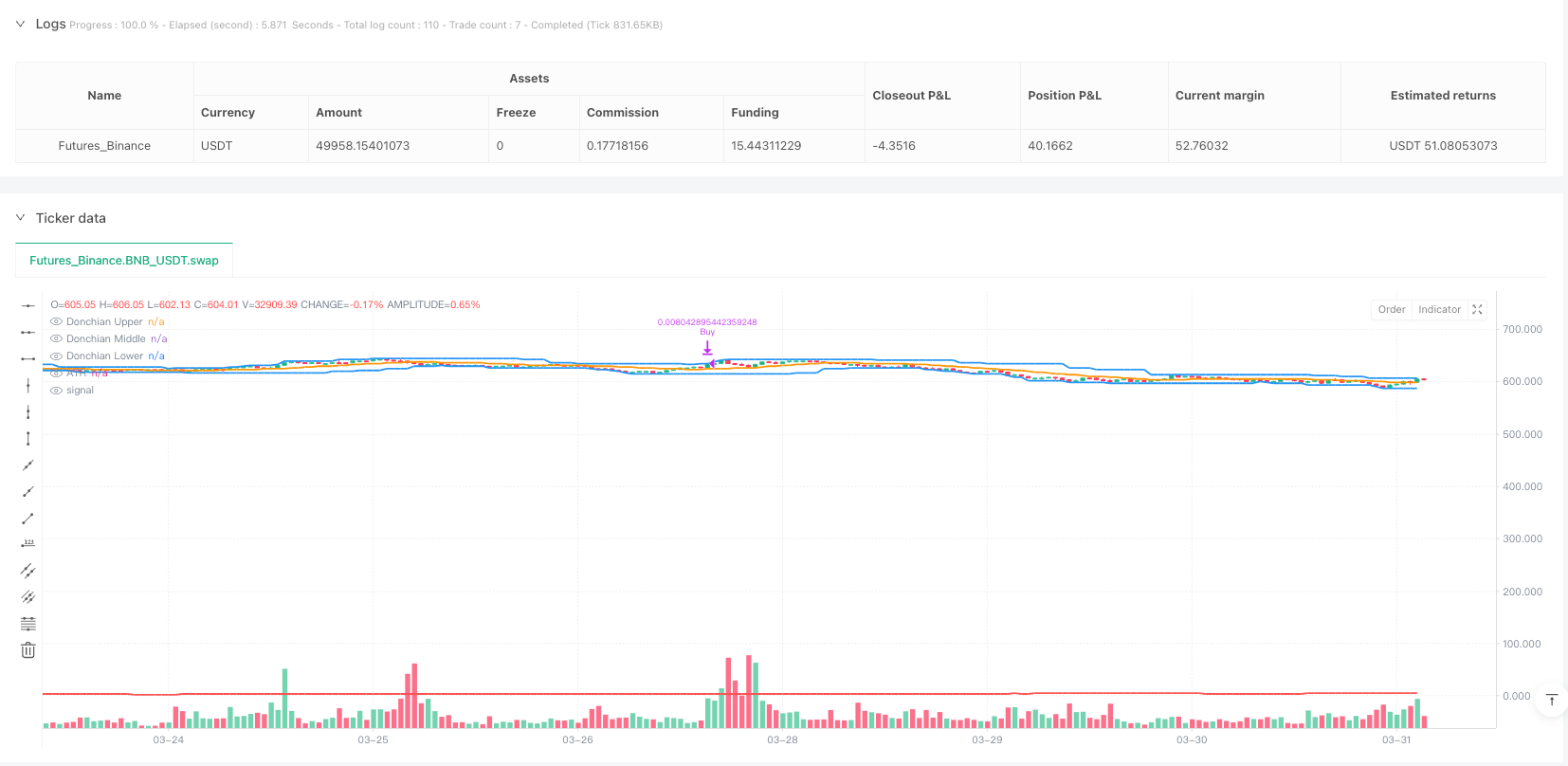This screenshot has height=766, width=1568.
Task: Select the horizontal segment drawing tool
Action: pos(28,358)
